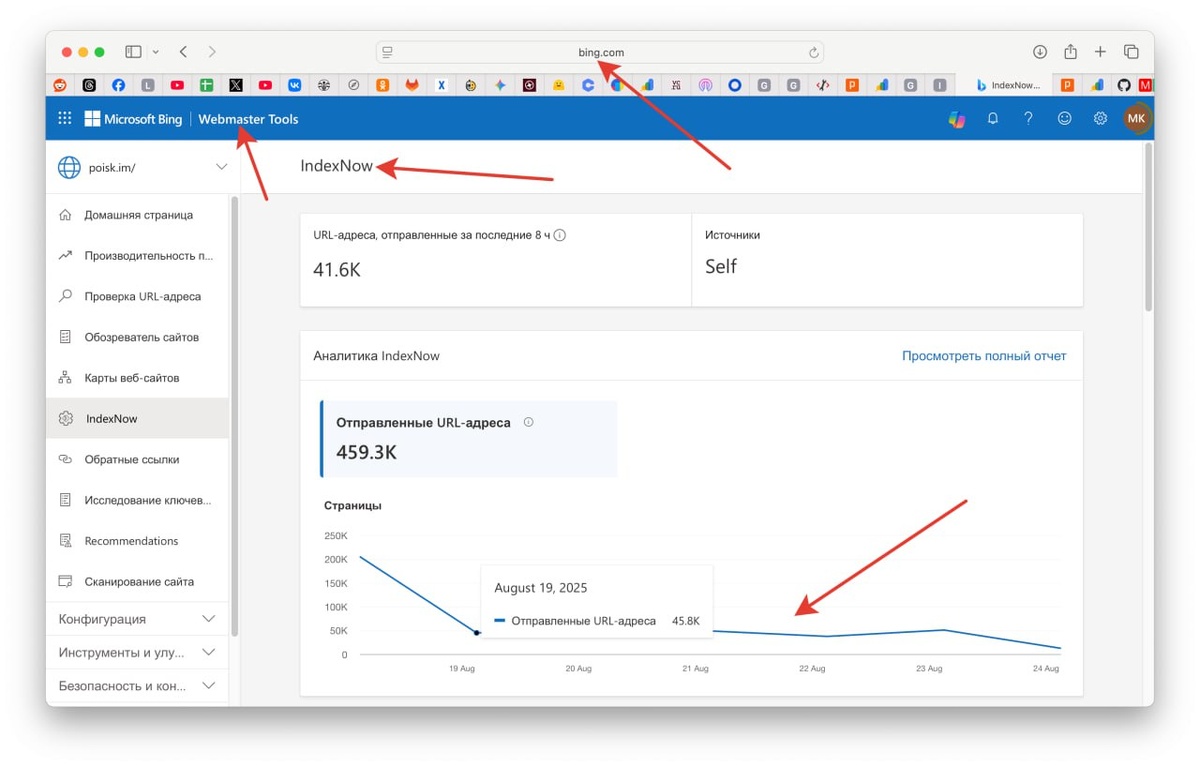Click the bing.com address bar

600,52
